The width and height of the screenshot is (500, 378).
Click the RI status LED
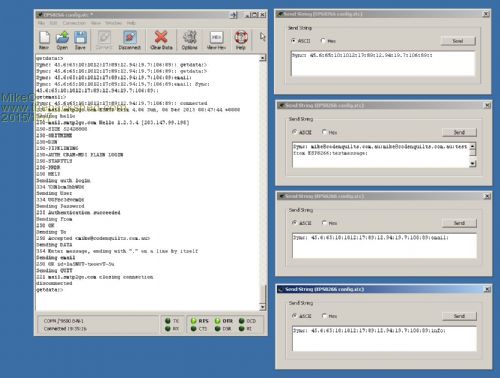coord(242,329)
